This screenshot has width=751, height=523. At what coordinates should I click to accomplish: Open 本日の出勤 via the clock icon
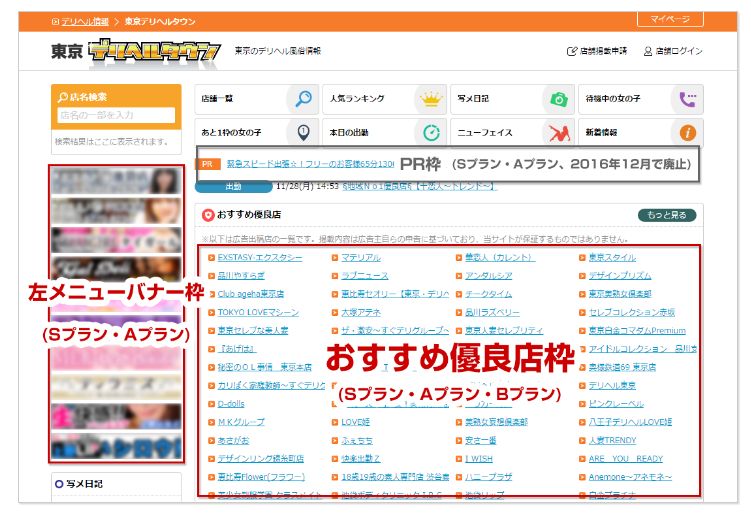431,133
